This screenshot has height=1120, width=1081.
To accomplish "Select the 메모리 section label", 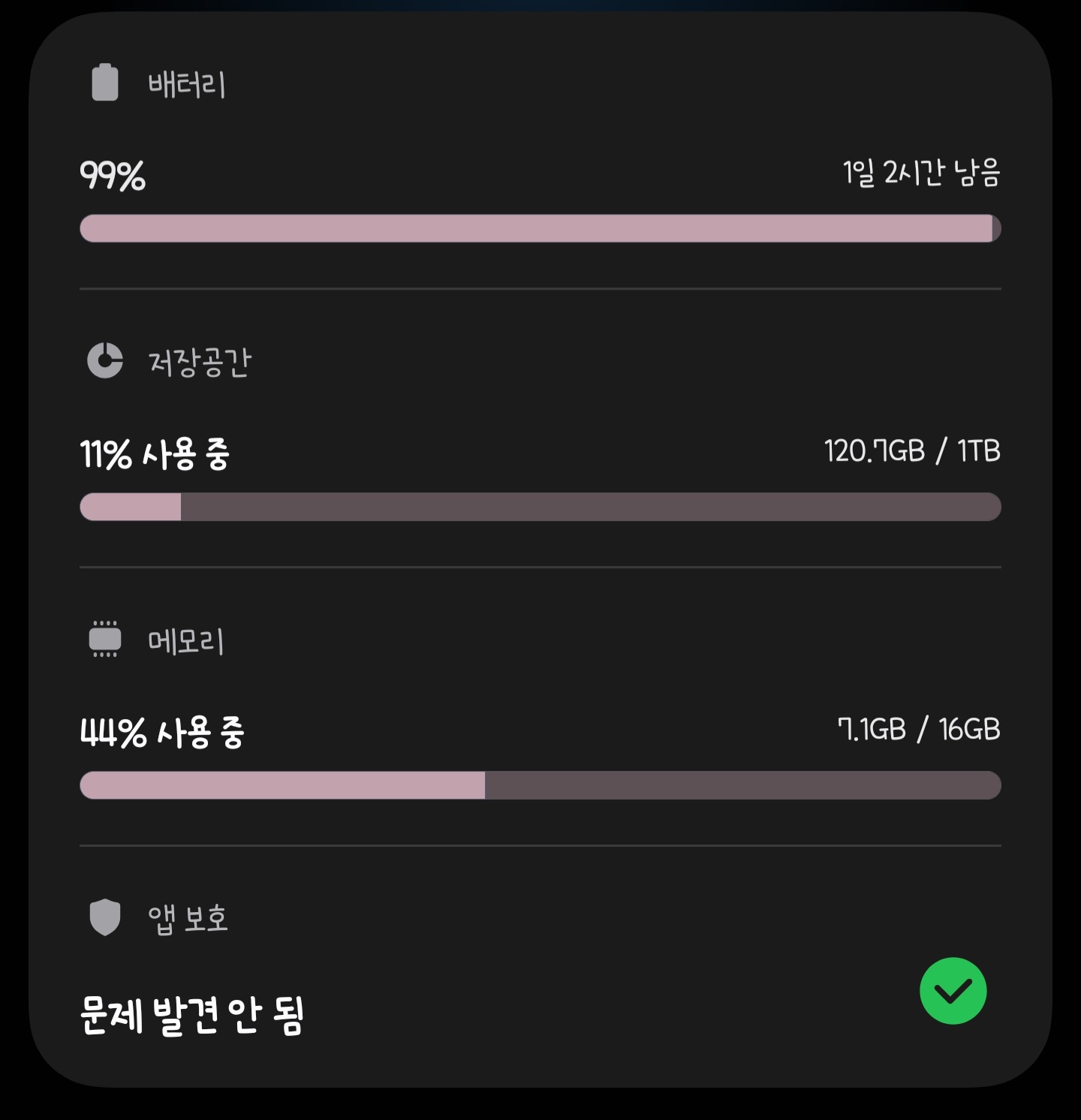I will click(x=186, y=641).
